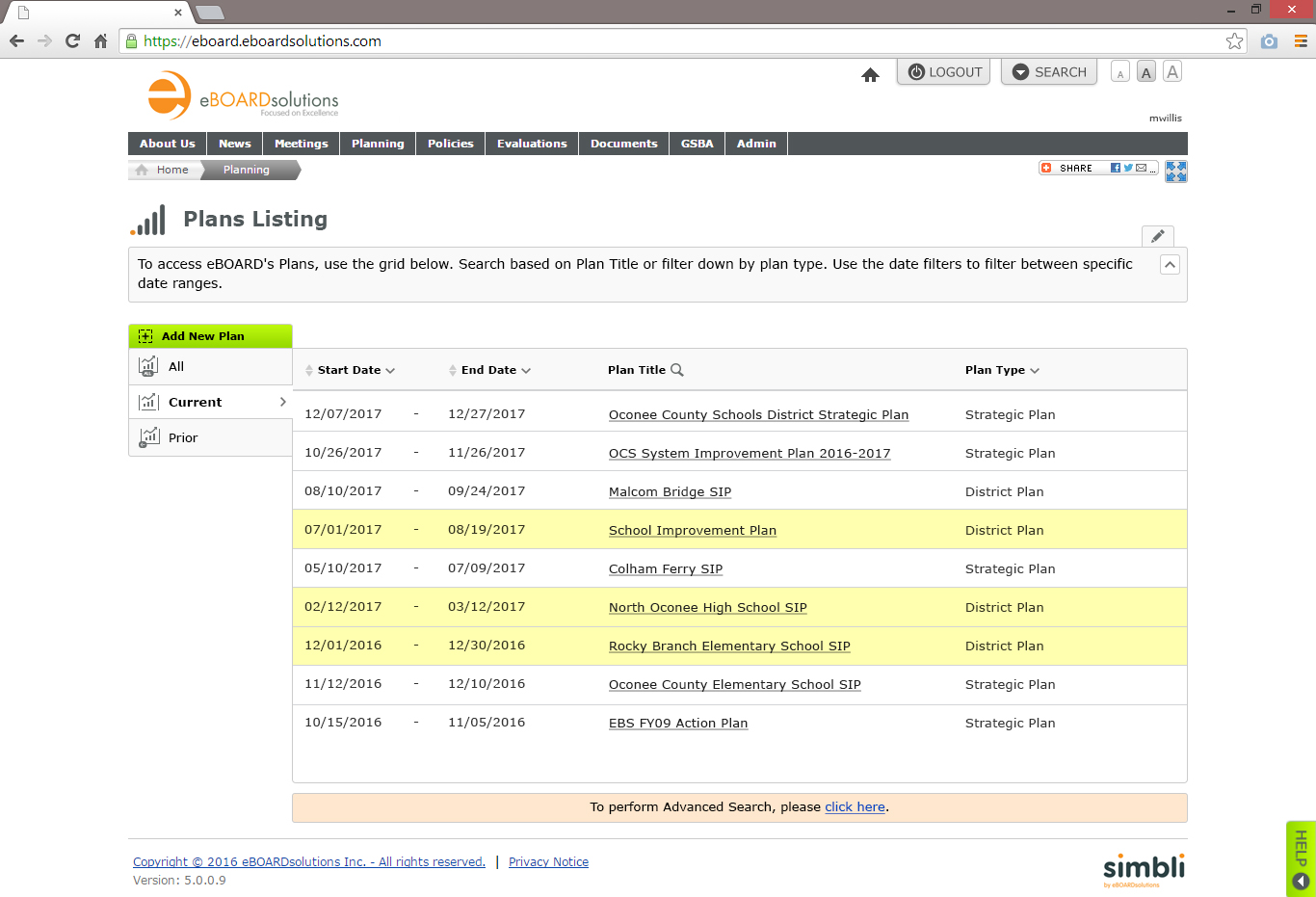This screenshot has height=897, width=1316.
Task: Open the Plan Type column dropdown
Action: pos(1033,369)
